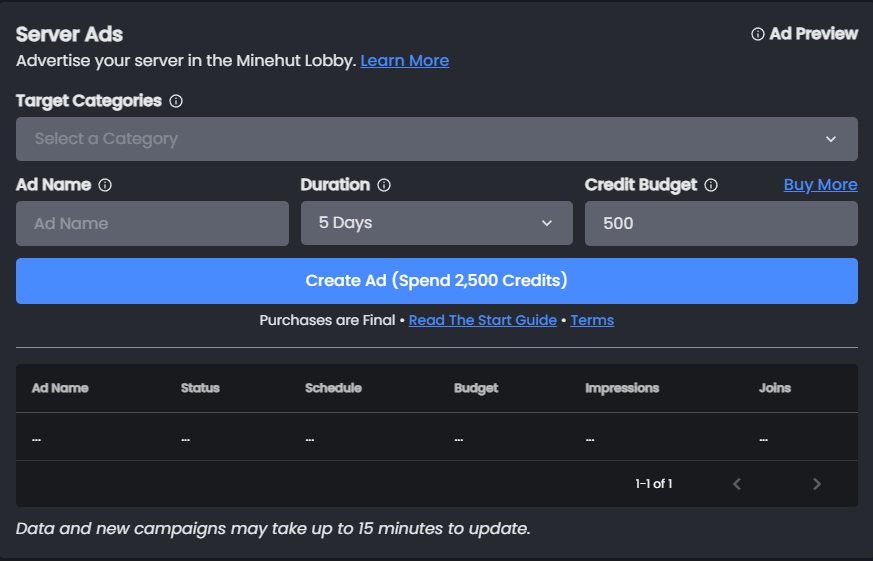Open Read The Start Guide link
873x561 pixels.
[x=482, y=320]
